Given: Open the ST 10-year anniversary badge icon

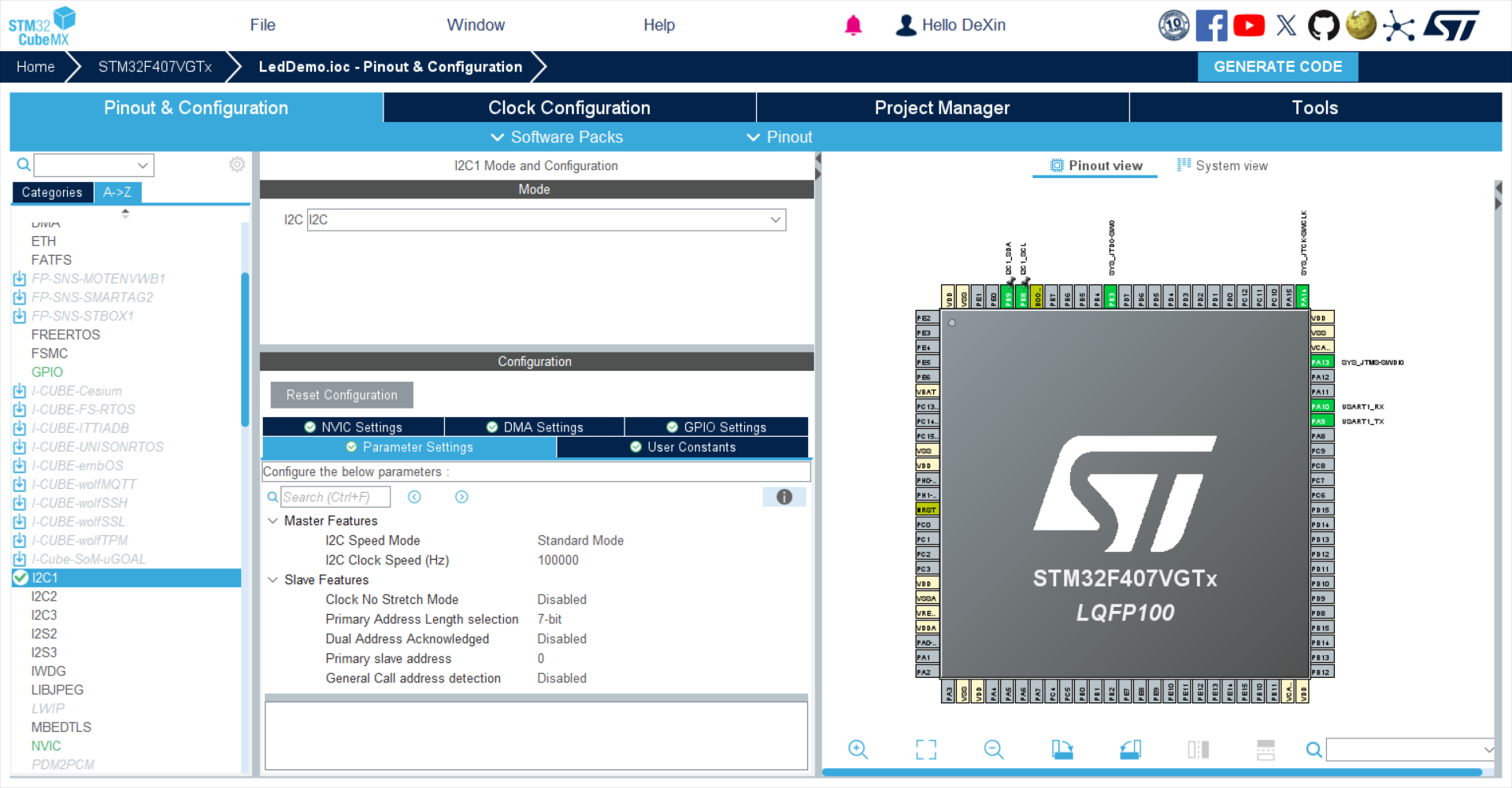Looking at the screenshot, I should coord(1173,25).
